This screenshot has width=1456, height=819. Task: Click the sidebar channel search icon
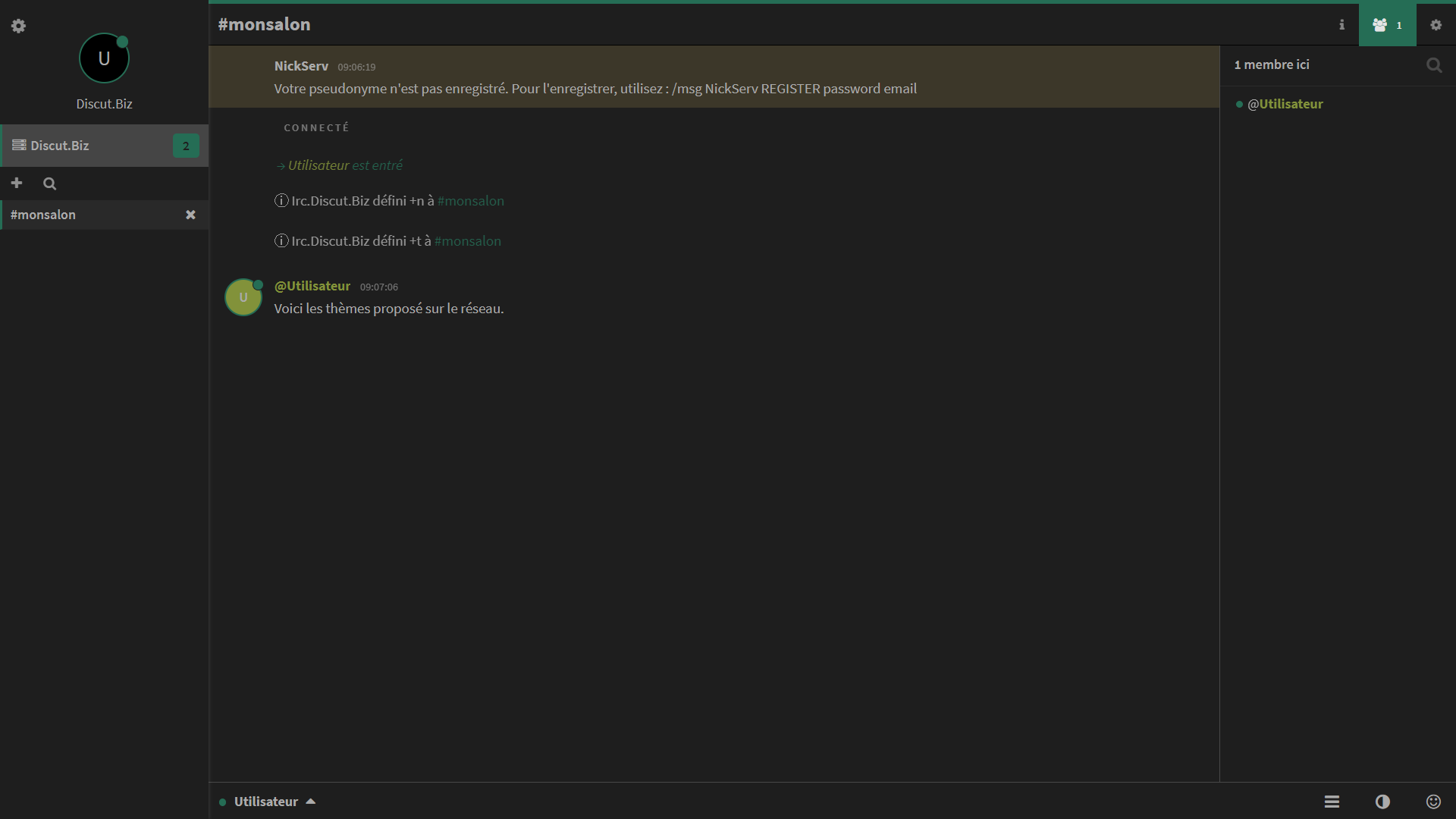click(50, 184)
